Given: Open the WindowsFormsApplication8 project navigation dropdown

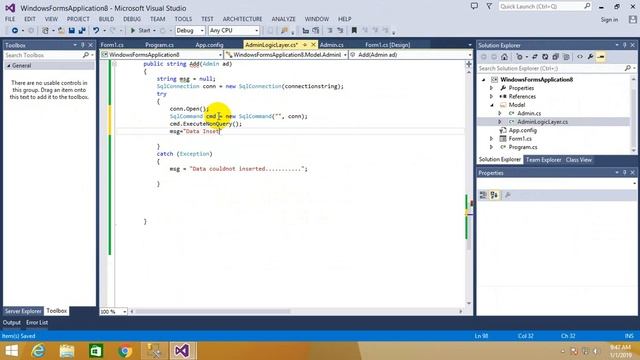Looking at the screenshot, I should [x=162, y=55].
